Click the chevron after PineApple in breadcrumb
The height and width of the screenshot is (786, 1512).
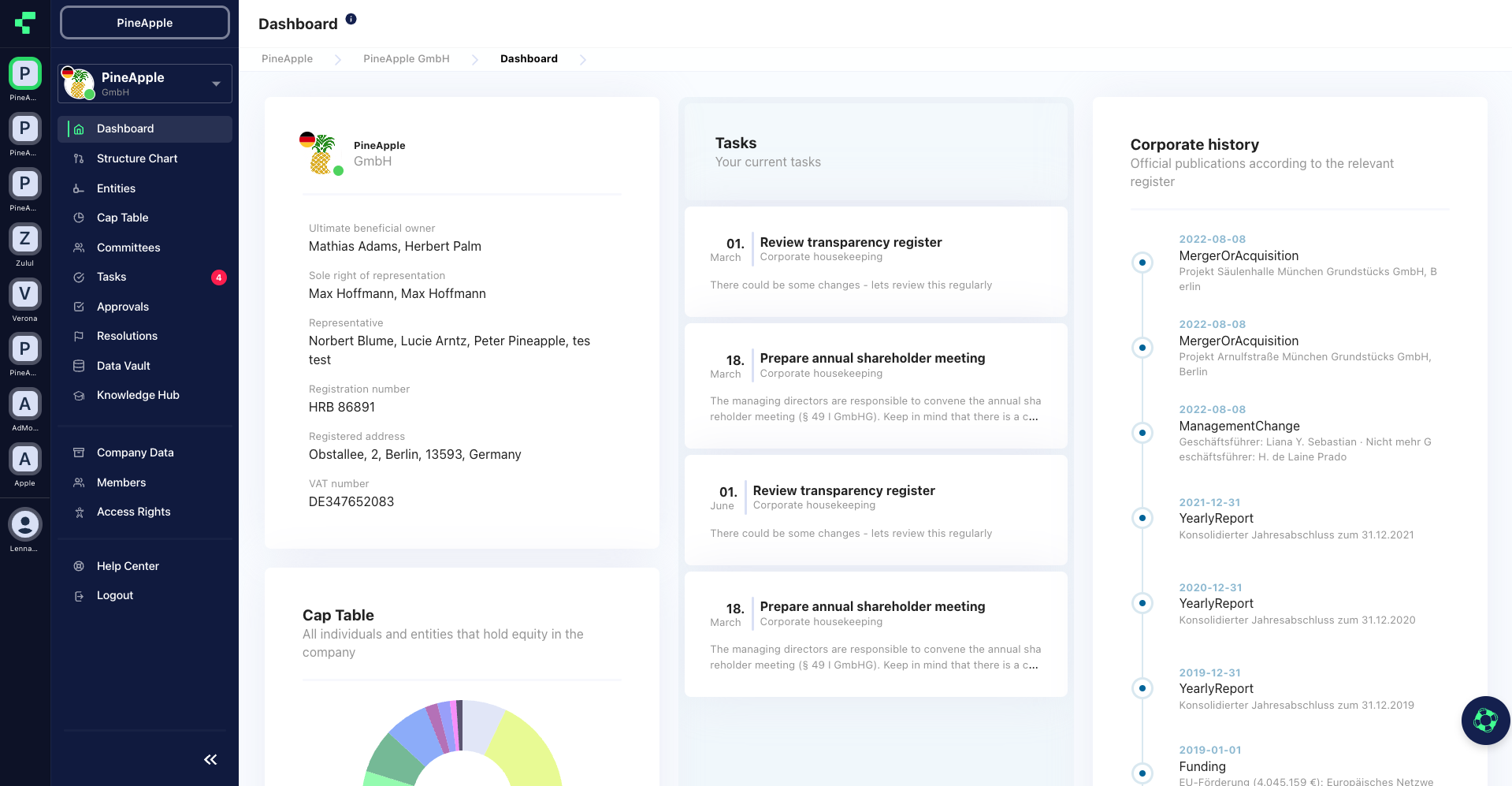tap(337, 59)
